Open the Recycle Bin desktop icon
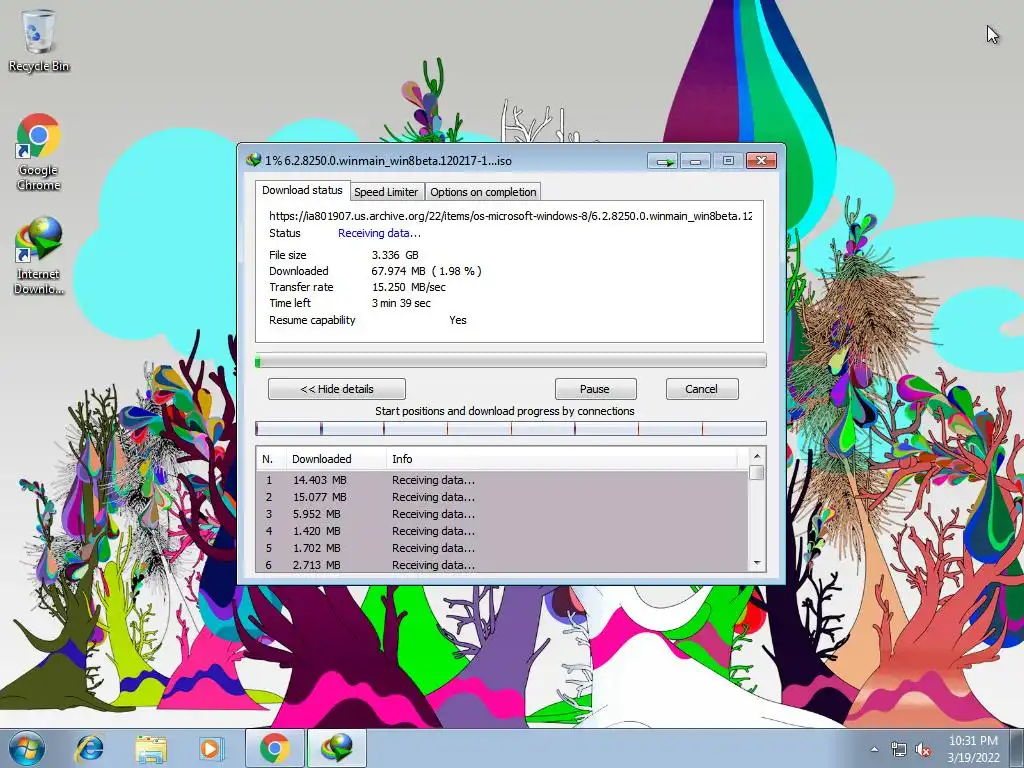 tap(39, 41)
